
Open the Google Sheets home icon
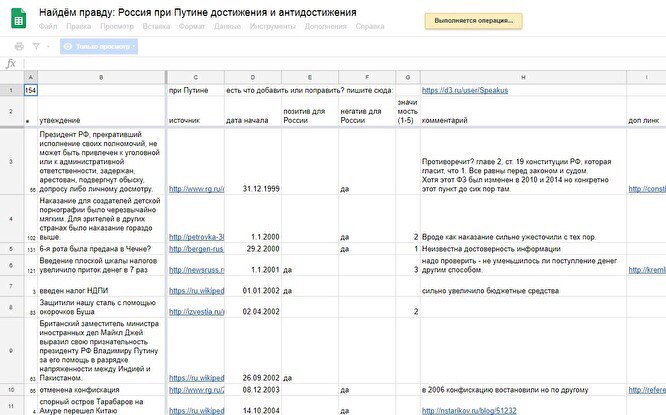click(x=18, y=19)
